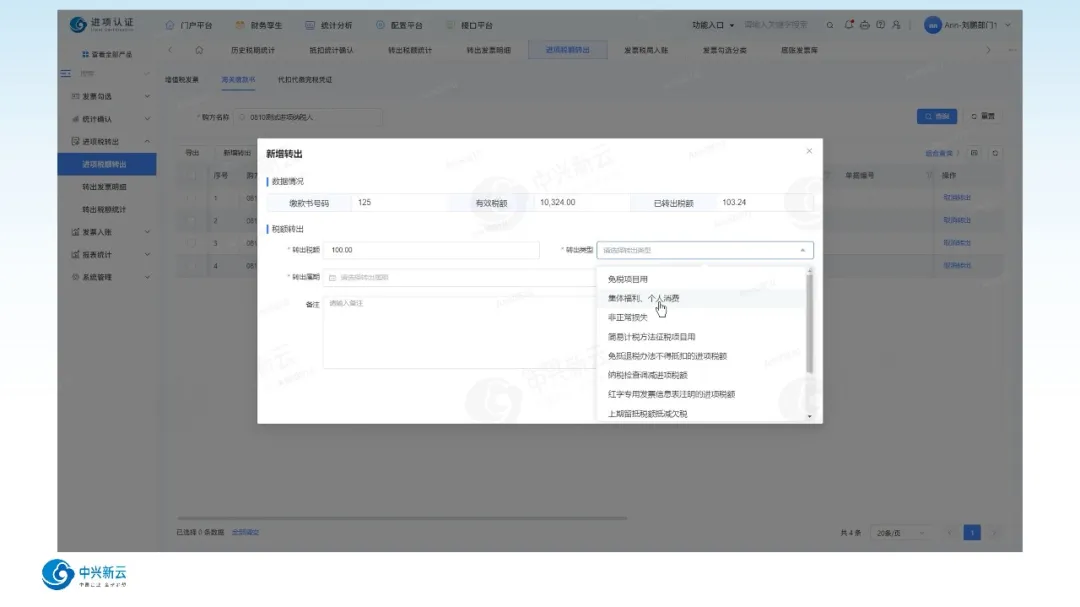Viewport: 1080px width, 607px height.
Task: Click the 门户平台 home icon
Action: point(169,25)
